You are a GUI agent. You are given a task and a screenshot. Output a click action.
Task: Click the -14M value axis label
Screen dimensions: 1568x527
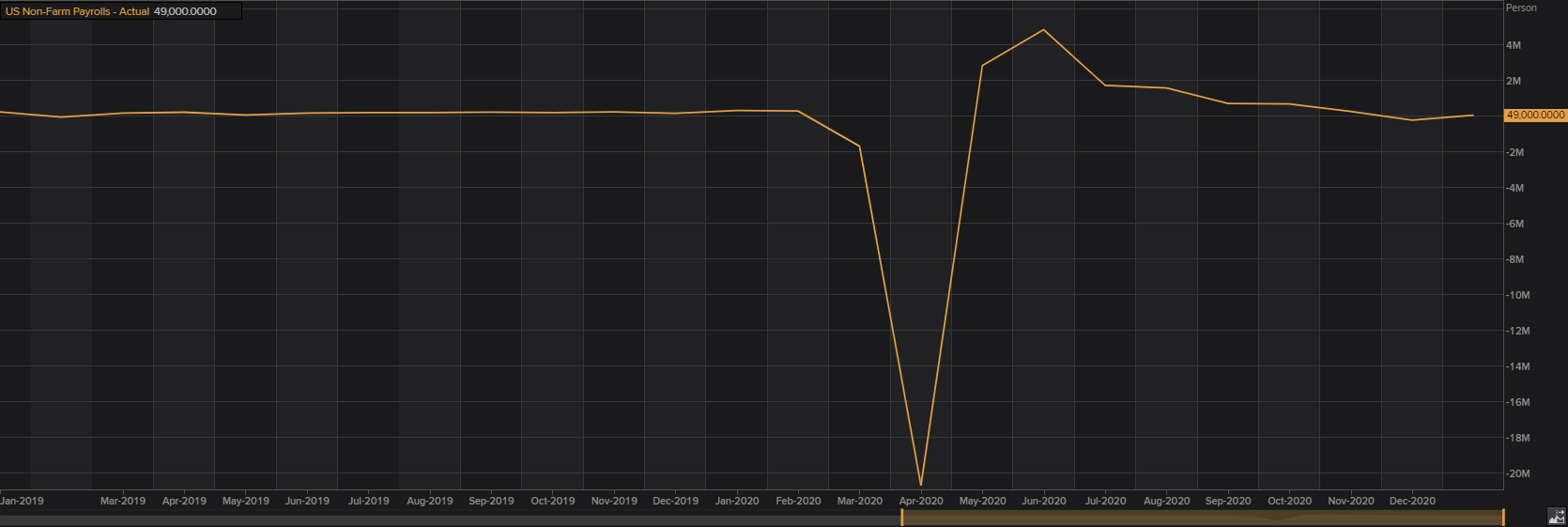pyautogui.click(x=1518, y=366)
